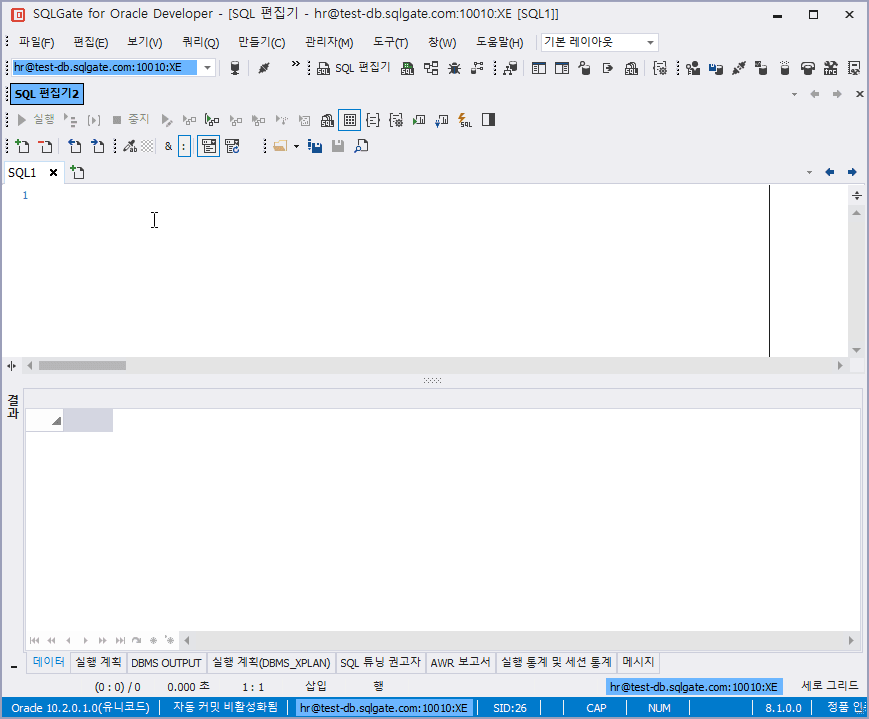Open the 기본 레이아웃 layout dropdown

point(650,42)
